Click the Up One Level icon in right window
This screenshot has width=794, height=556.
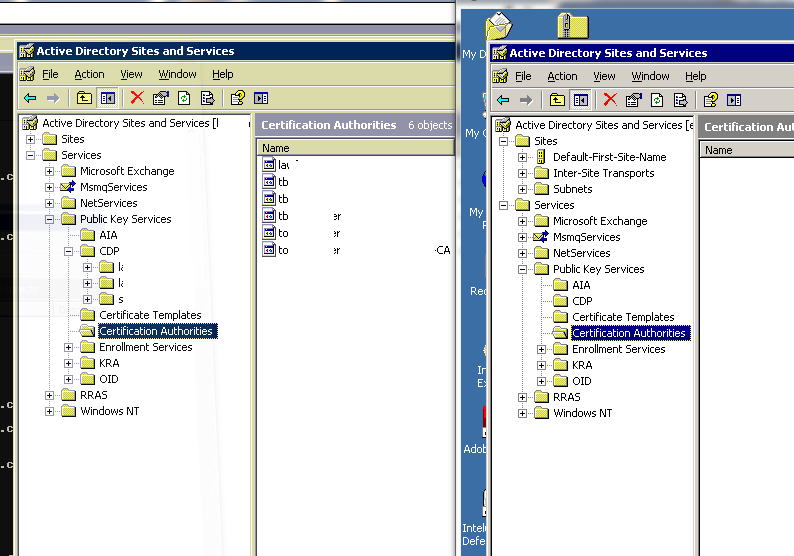coord(557,100)
